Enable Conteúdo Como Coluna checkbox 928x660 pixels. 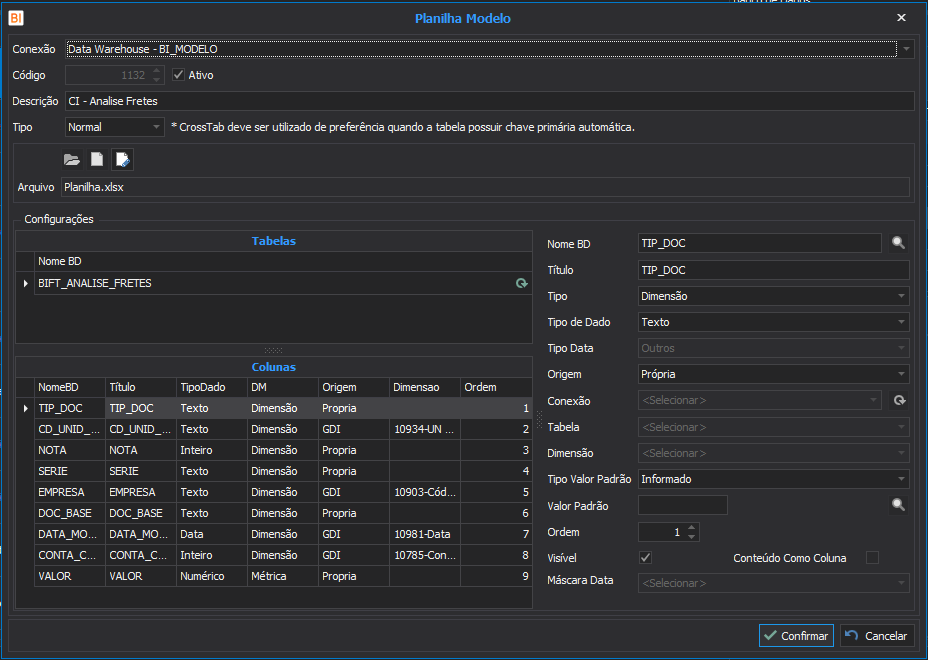tap(872, 558)
